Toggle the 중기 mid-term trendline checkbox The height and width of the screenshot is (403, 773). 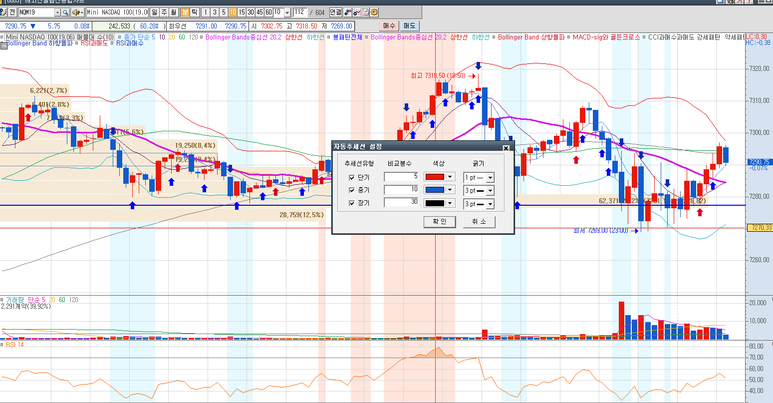point(351,190)
